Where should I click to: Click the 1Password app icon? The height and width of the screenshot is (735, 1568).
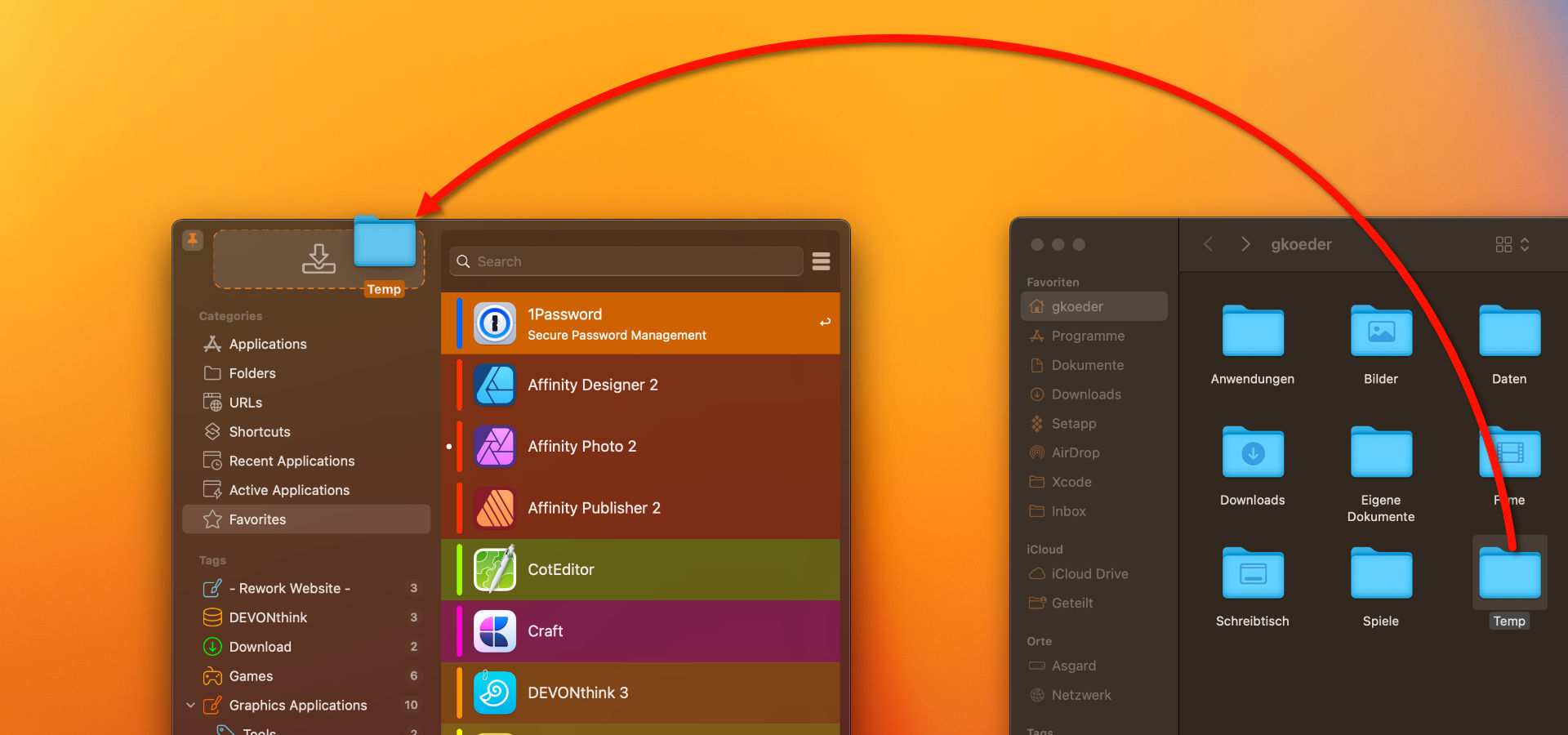coord(495,323)
